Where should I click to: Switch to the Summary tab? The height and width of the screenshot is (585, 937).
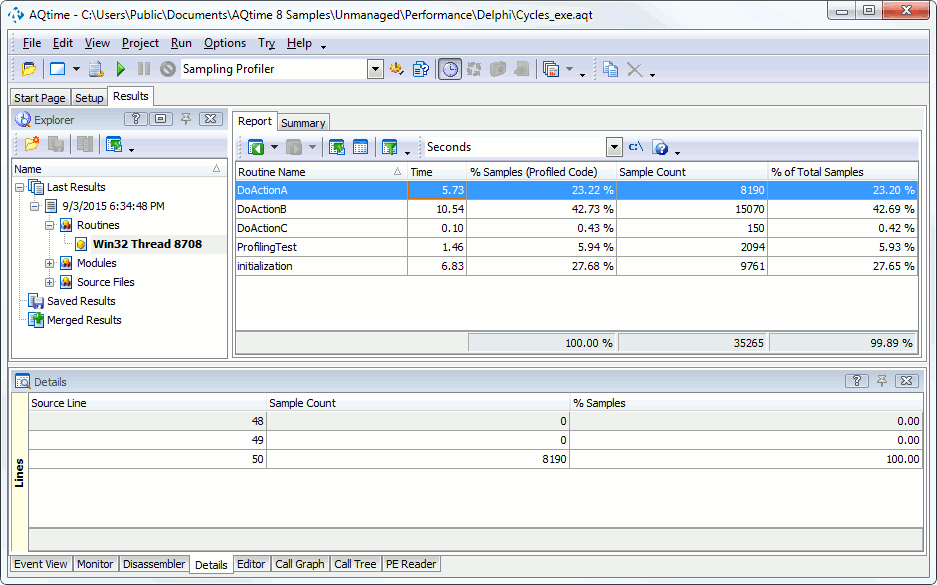click(x=302, y=122)
